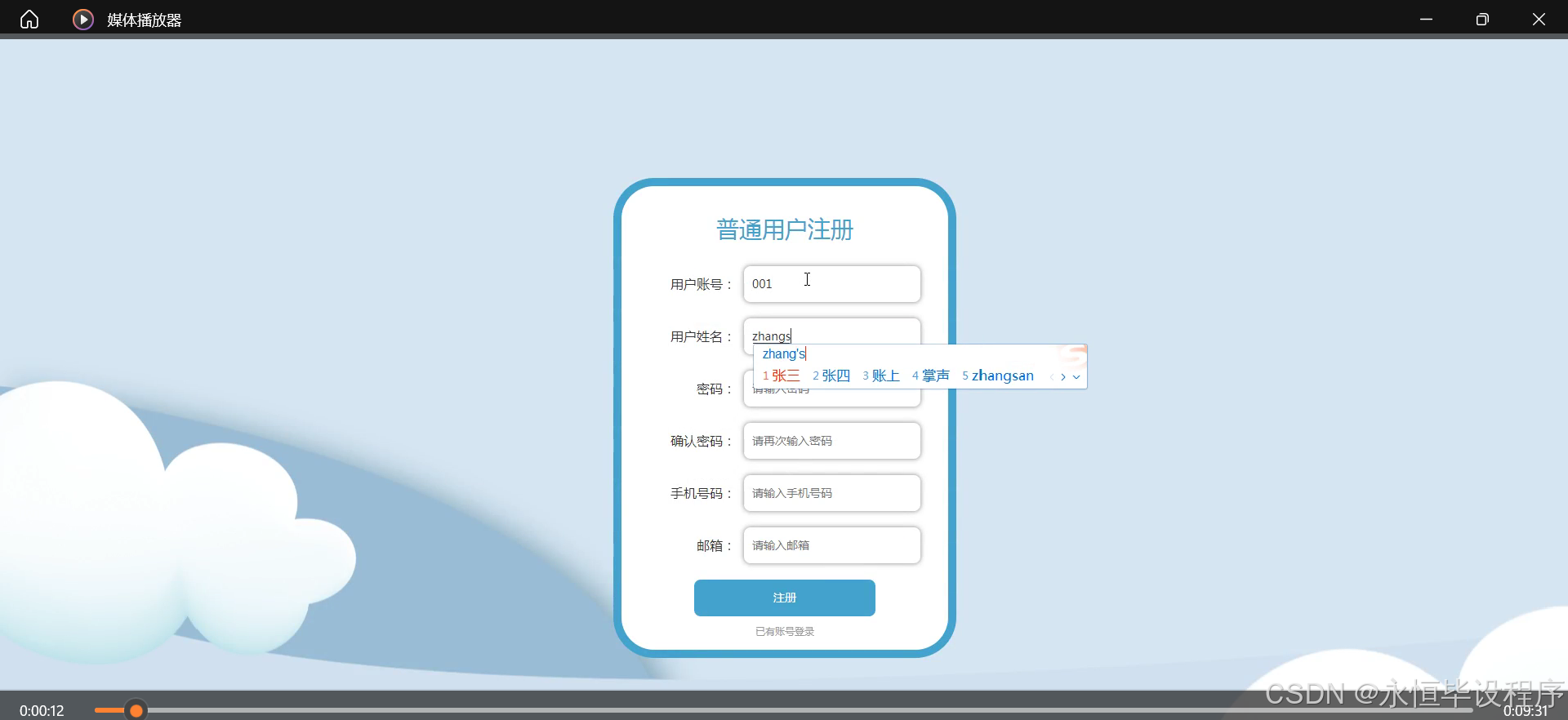Go to next IME candidate page arrow
1568x720 pixels.
[1063, 377]
